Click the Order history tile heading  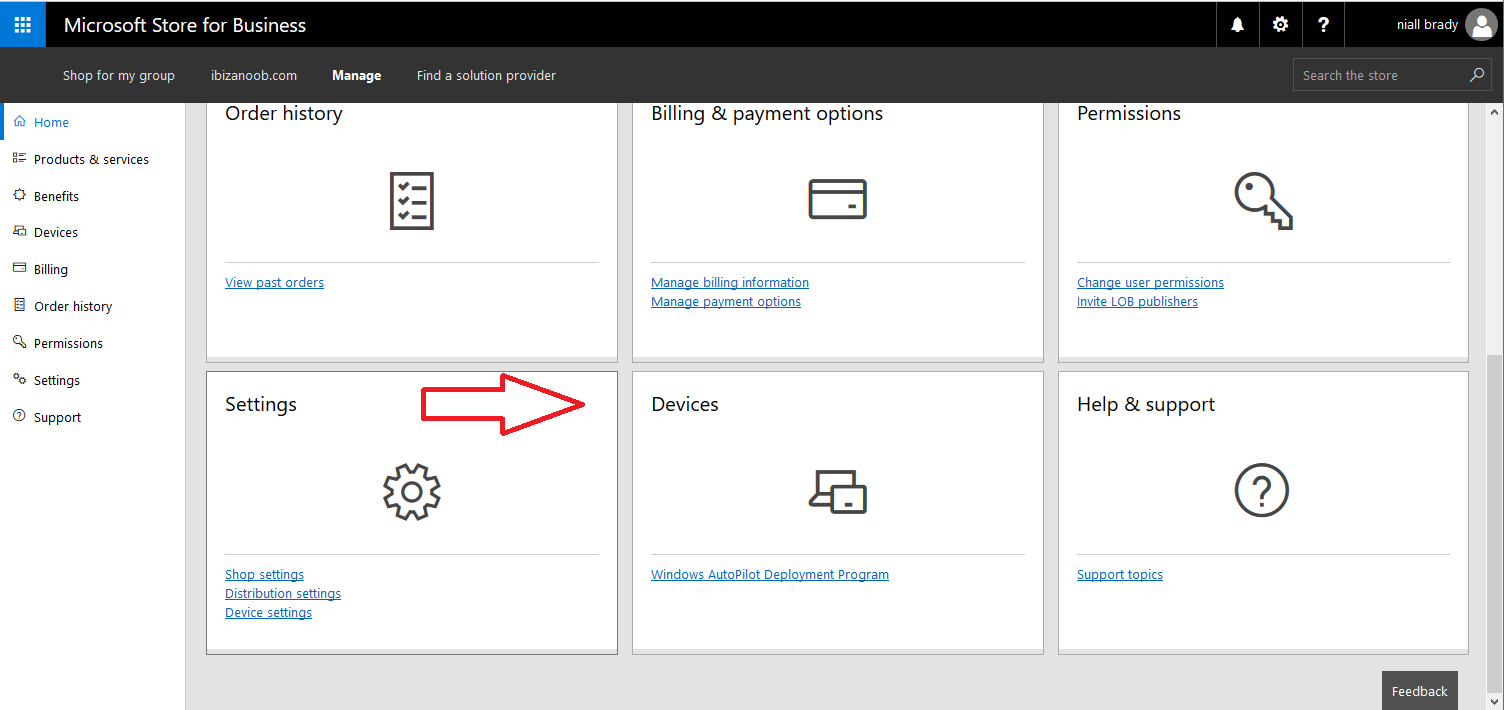(x=284, y=113)
